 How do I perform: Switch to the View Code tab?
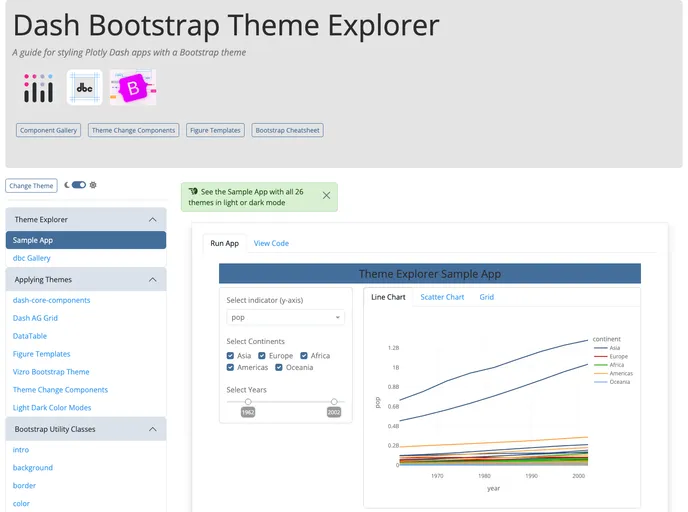click(x=271, y=243)
